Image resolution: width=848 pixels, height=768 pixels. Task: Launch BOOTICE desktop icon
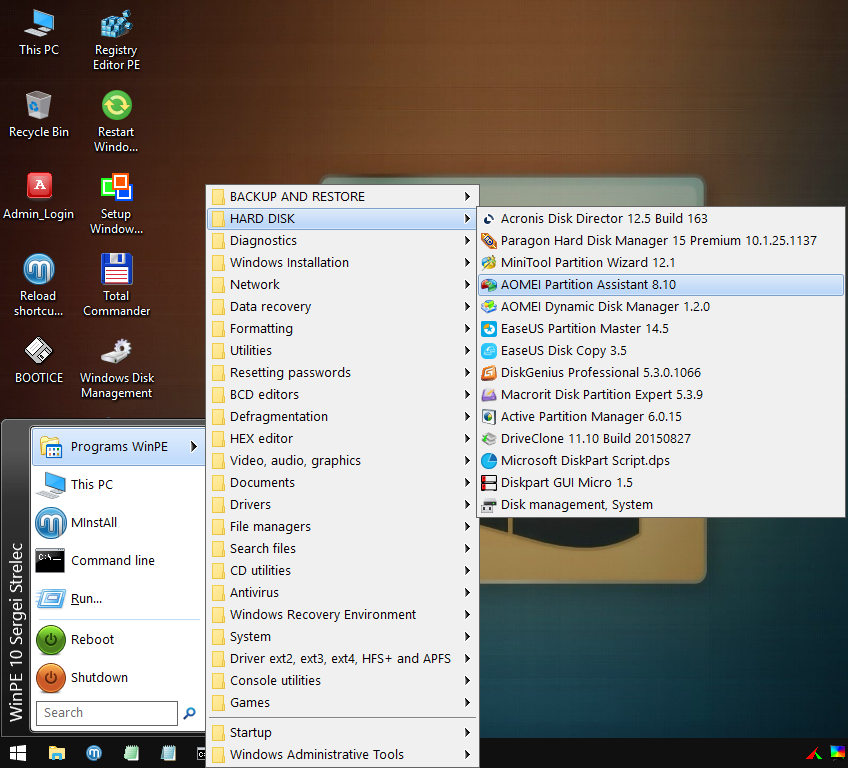tap(38, 361)
